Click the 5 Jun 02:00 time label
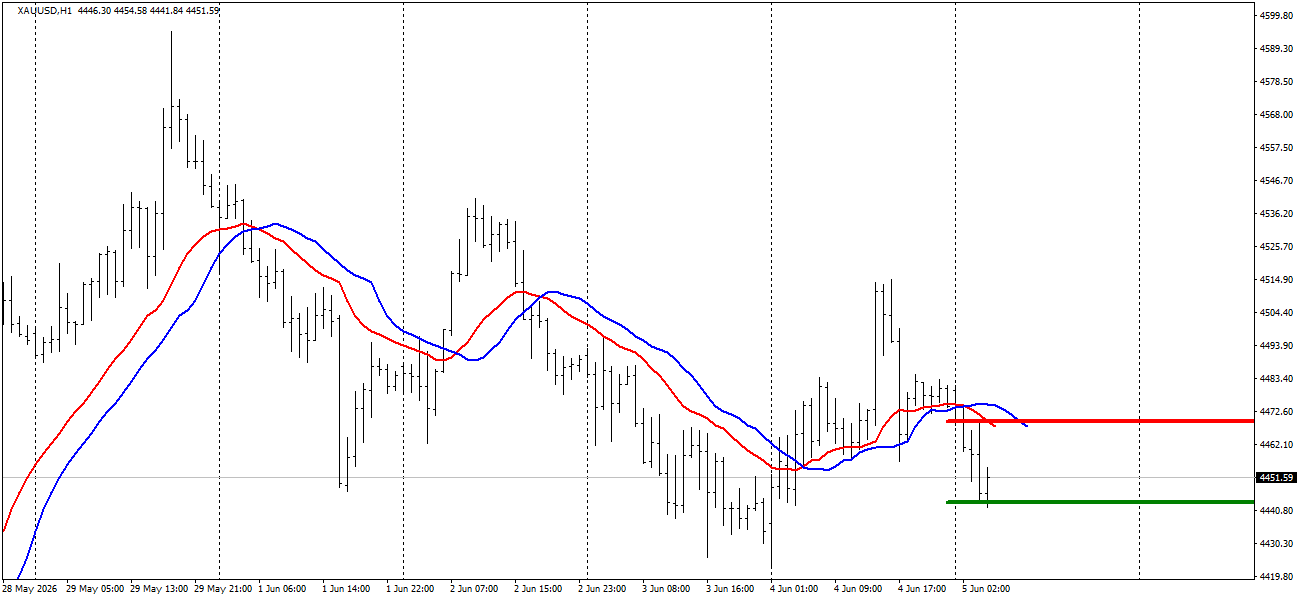Image resolution: width=1300 pixels, height=600 pixels. click(x=986, y=589)
